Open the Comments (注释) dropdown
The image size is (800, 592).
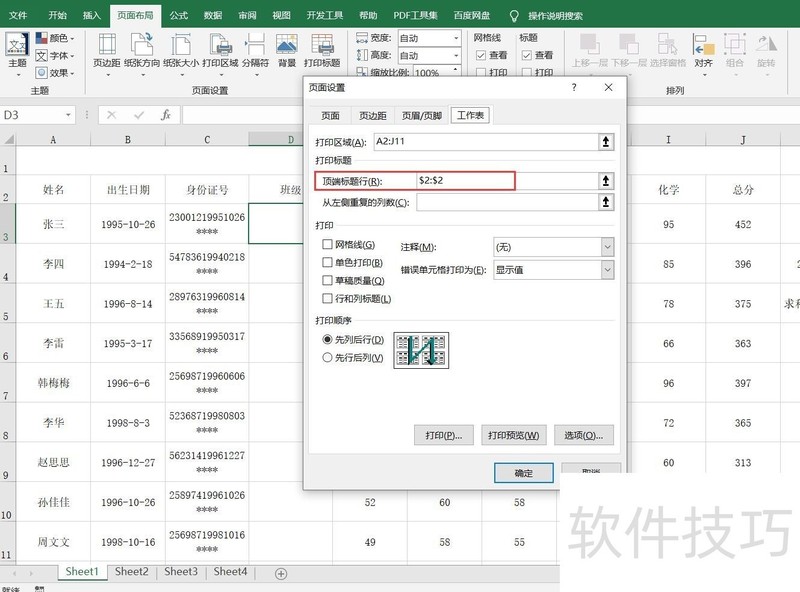coord(607,247)
